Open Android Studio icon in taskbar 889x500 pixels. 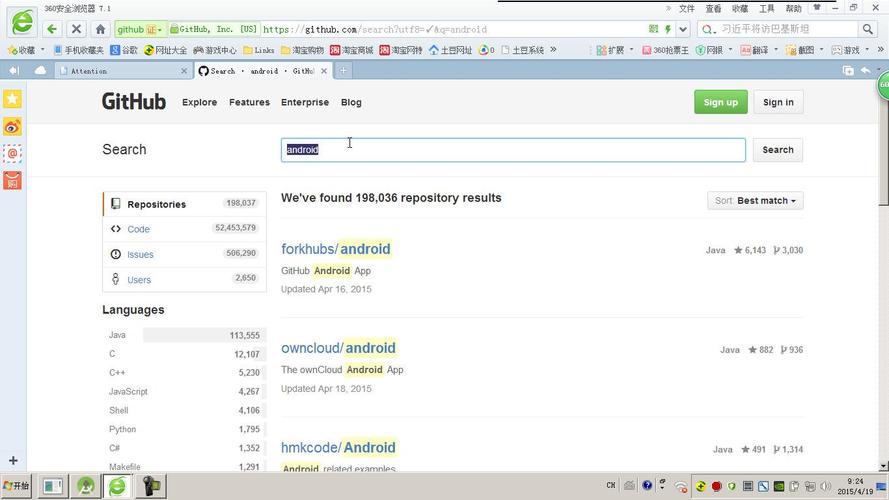(x=86, y=486)
